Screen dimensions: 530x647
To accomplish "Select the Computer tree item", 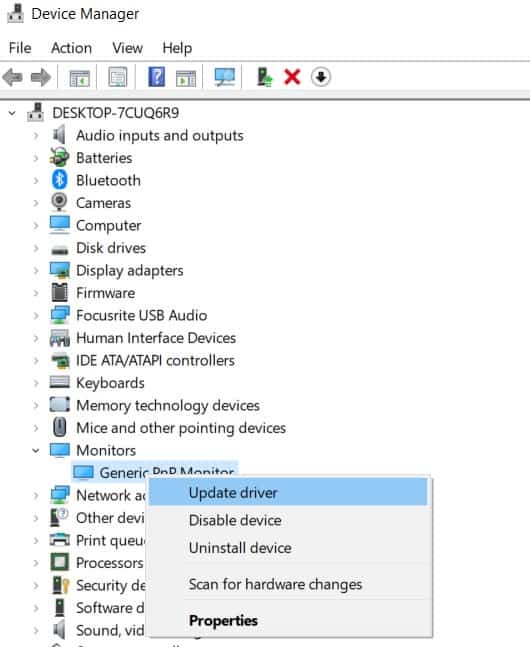I will tap(108, 225).
